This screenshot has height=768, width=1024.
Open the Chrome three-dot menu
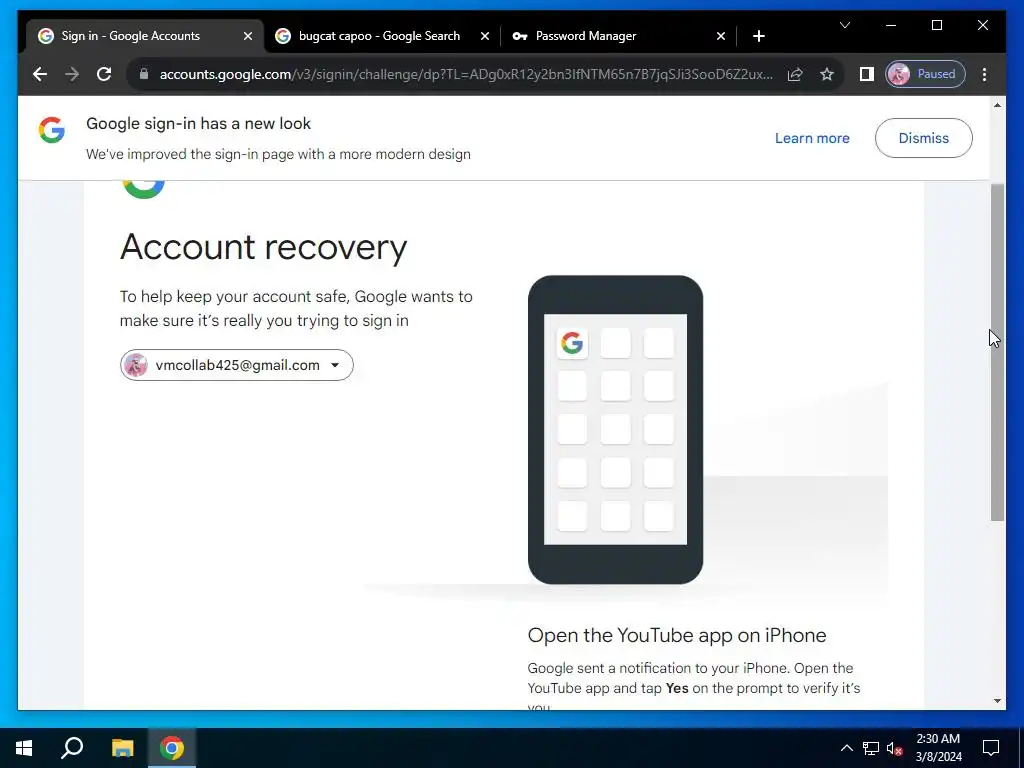click(984, 74)
